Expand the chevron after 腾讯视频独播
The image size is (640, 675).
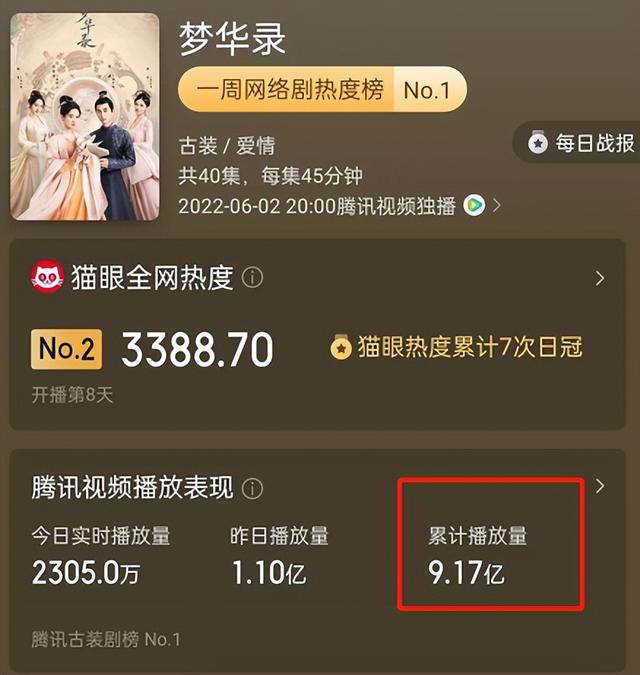tap(497, 206)
